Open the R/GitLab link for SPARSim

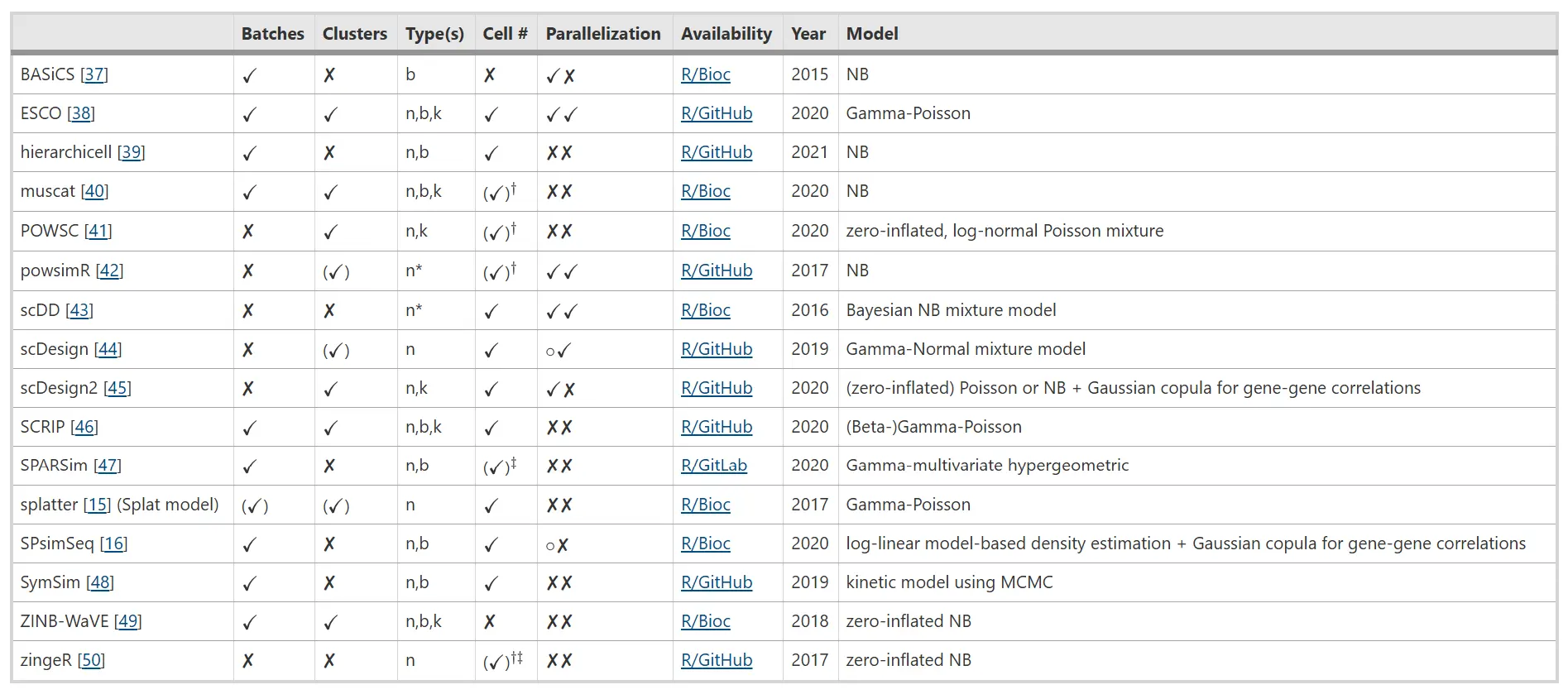[x=714, y=466]
